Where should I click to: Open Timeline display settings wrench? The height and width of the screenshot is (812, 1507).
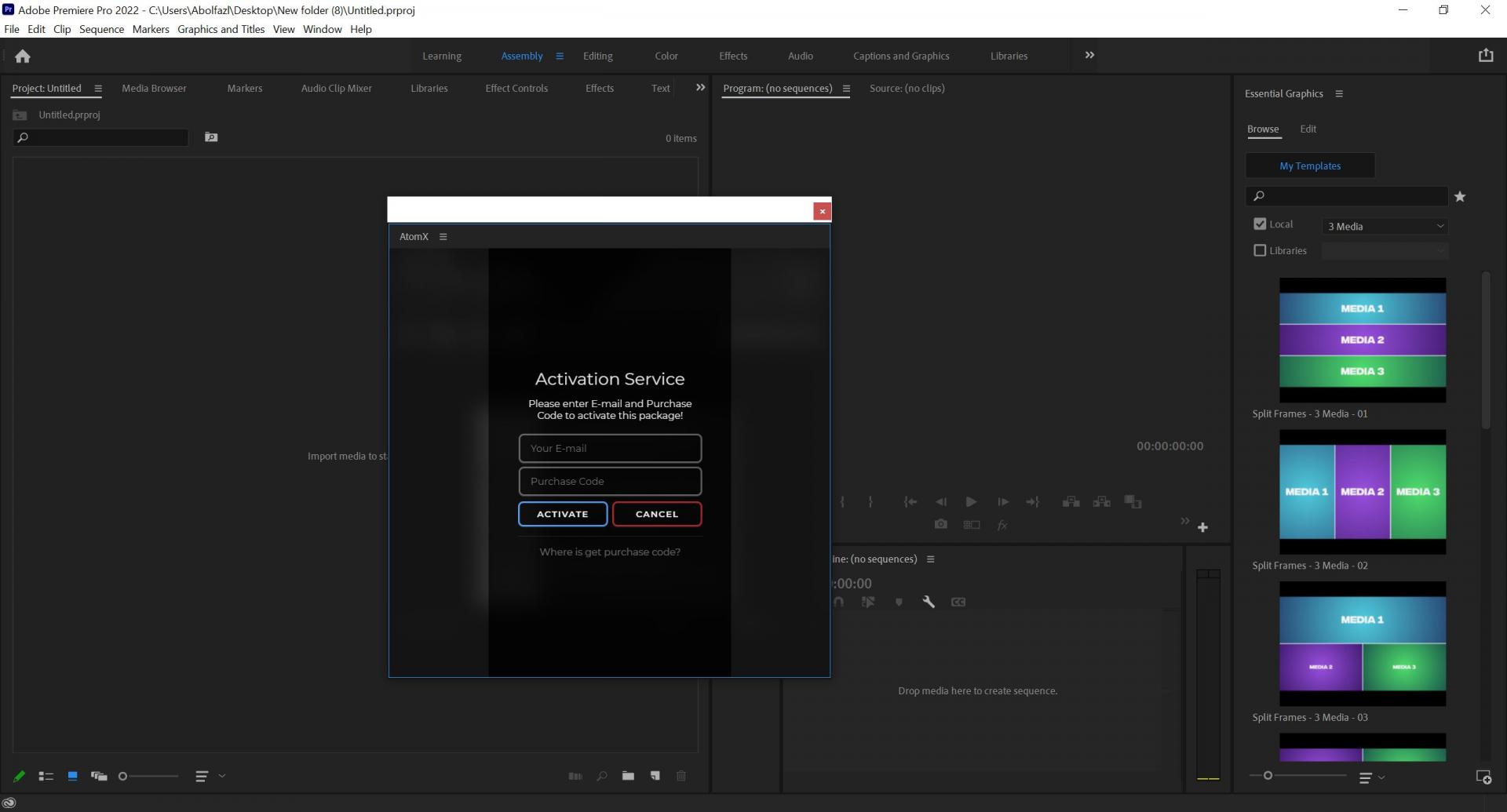(929, 602)
